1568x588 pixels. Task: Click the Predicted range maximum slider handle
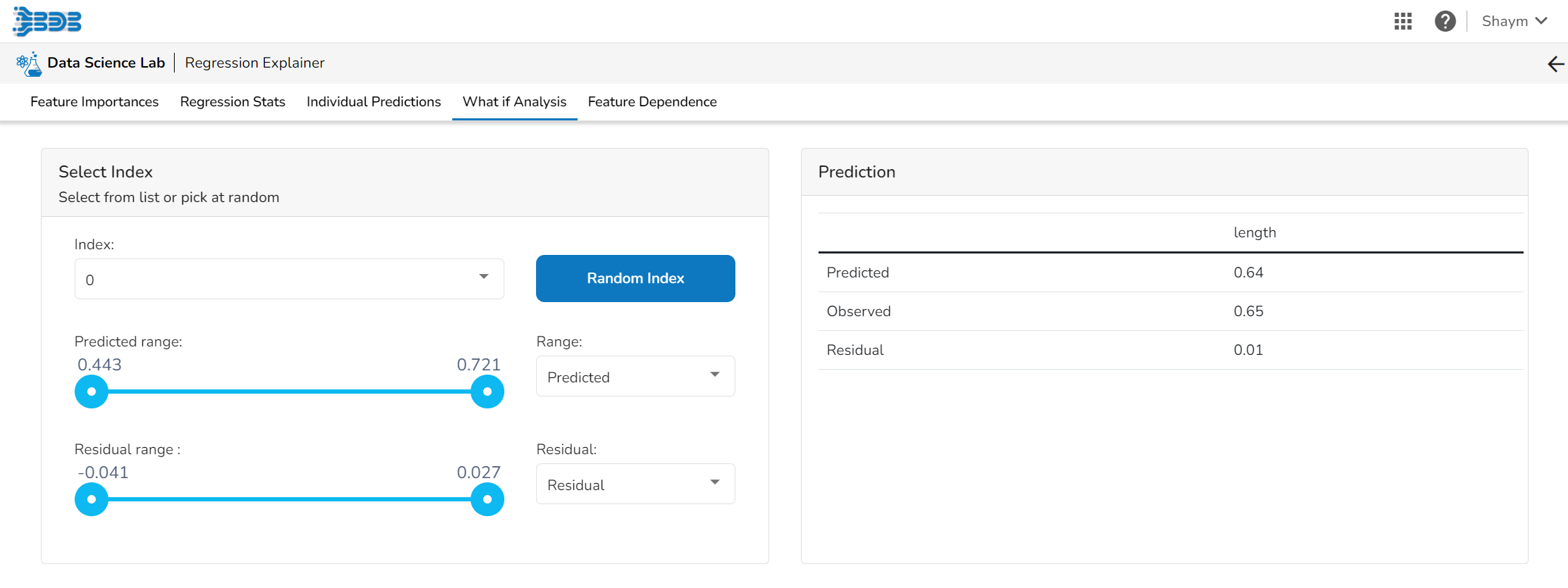coord(487,392)
